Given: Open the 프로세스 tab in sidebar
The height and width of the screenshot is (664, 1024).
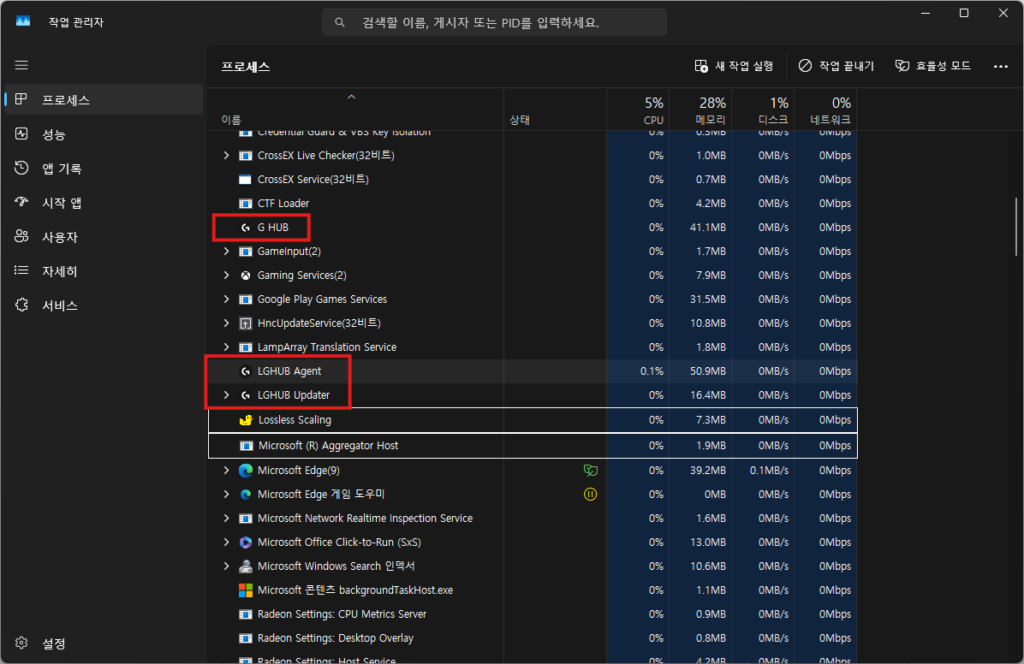Looking at the screenshot, I should point(104,100).
